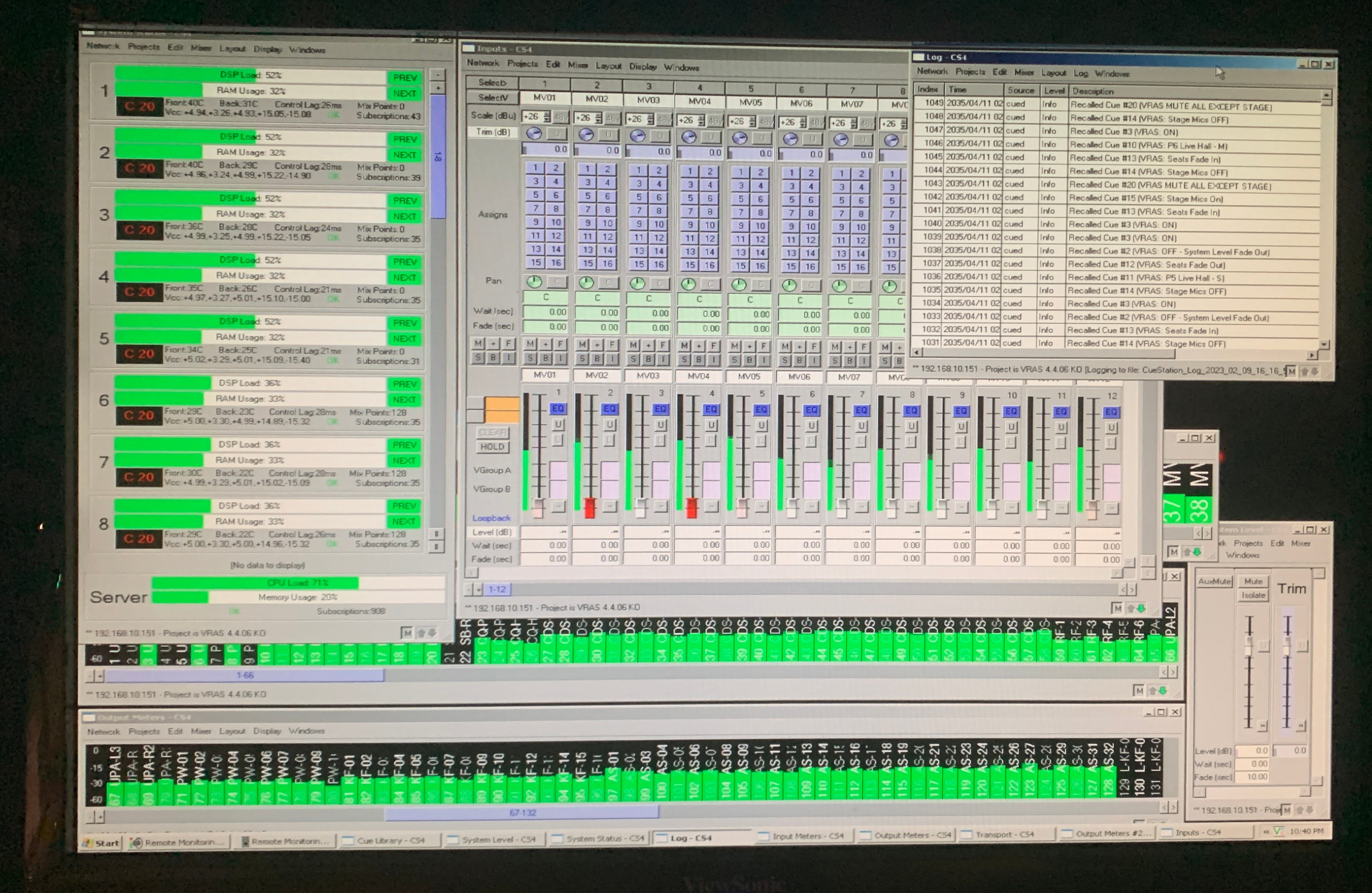Open the Mixer menu in Inputs window
This screenshot has width=1372, height=893.
tap(577, 65)
